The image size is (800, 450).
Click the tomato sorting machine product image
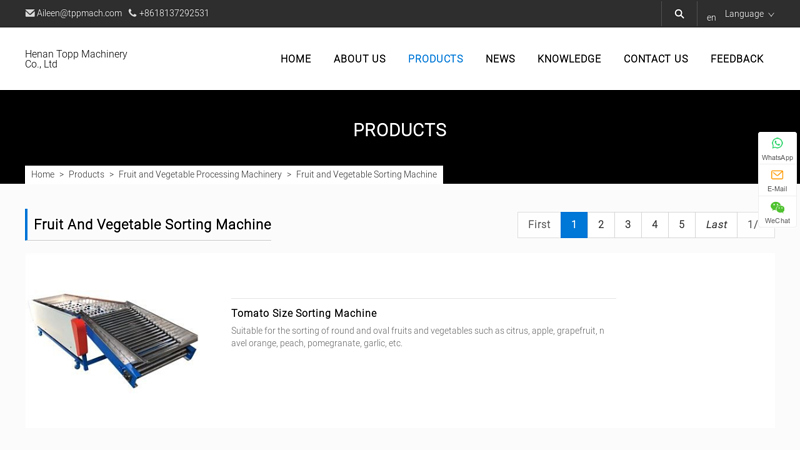tap(113, 340)
